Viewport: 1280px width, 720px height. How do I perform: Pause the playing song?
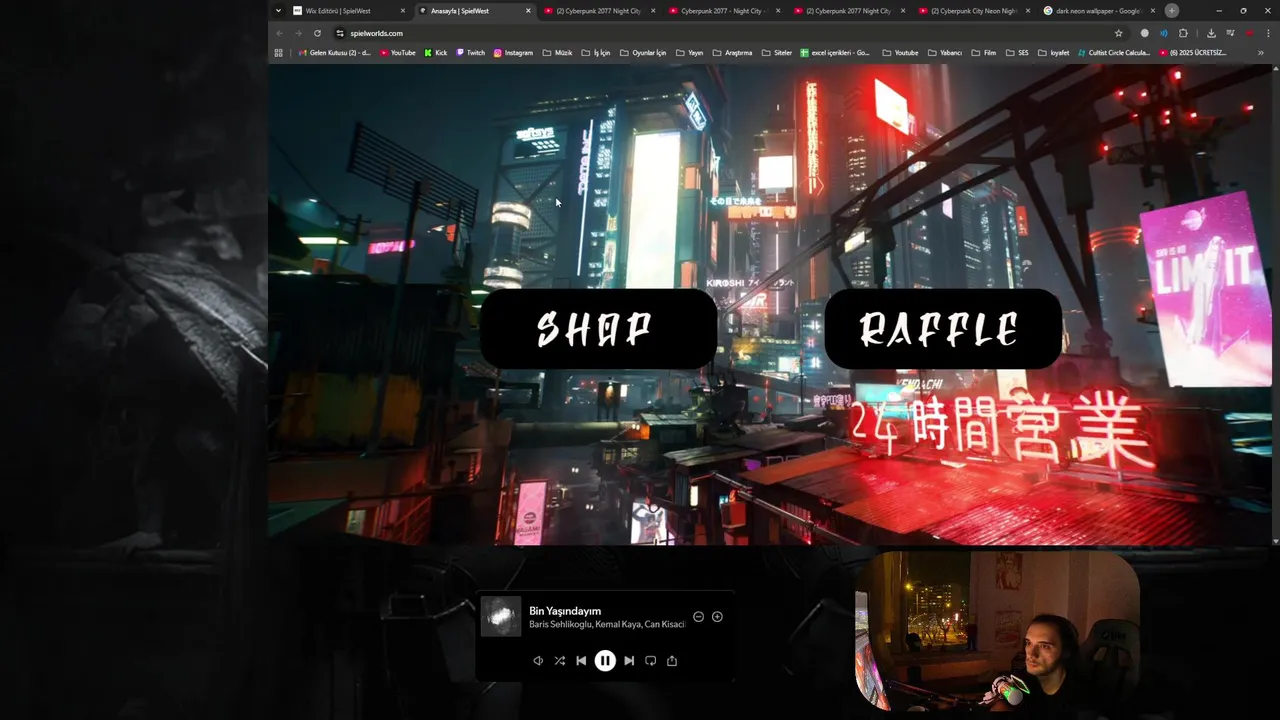[605, 660]
